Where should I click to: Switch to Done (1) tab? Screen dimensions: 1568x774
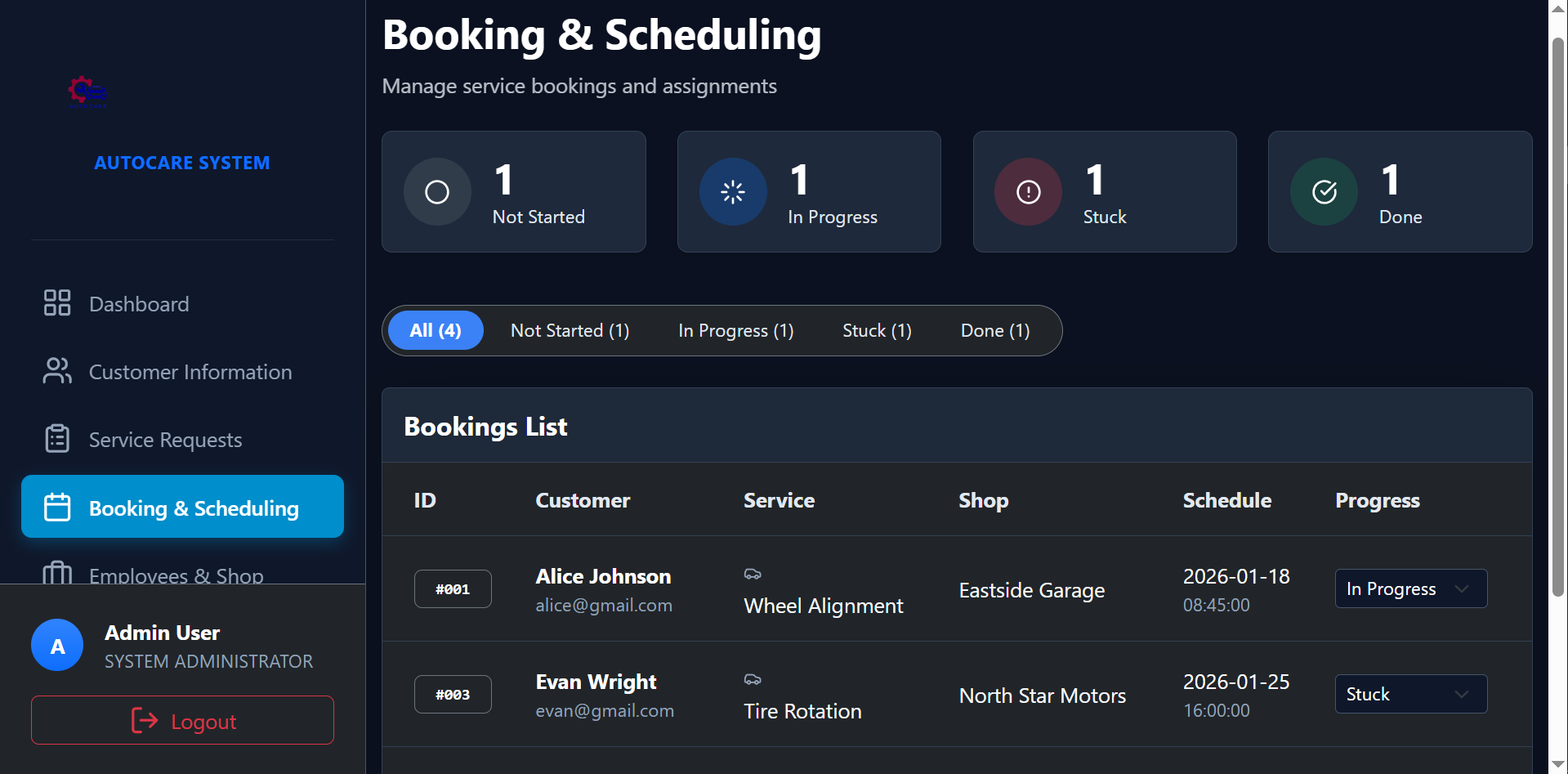995,330
